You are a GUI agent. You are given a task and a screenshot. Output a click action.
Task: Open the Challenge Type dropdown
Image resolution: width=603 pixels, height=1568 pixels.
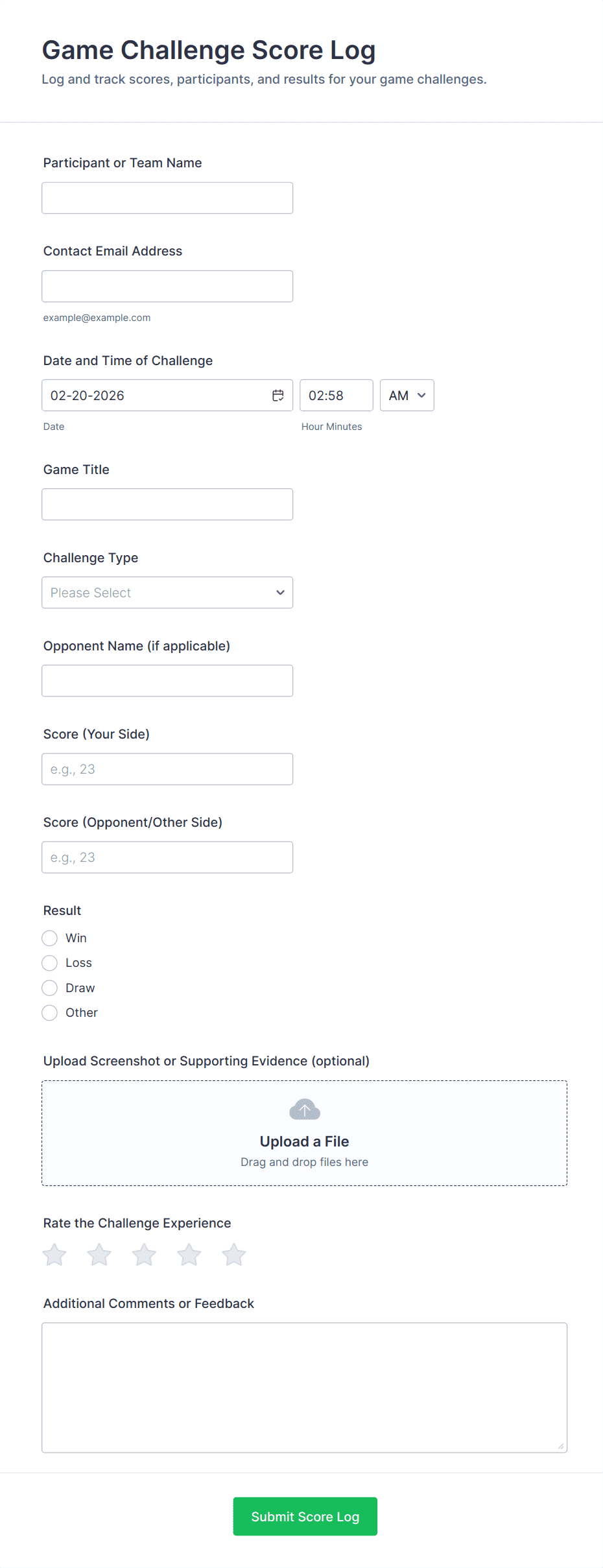(x=167, y=593)
